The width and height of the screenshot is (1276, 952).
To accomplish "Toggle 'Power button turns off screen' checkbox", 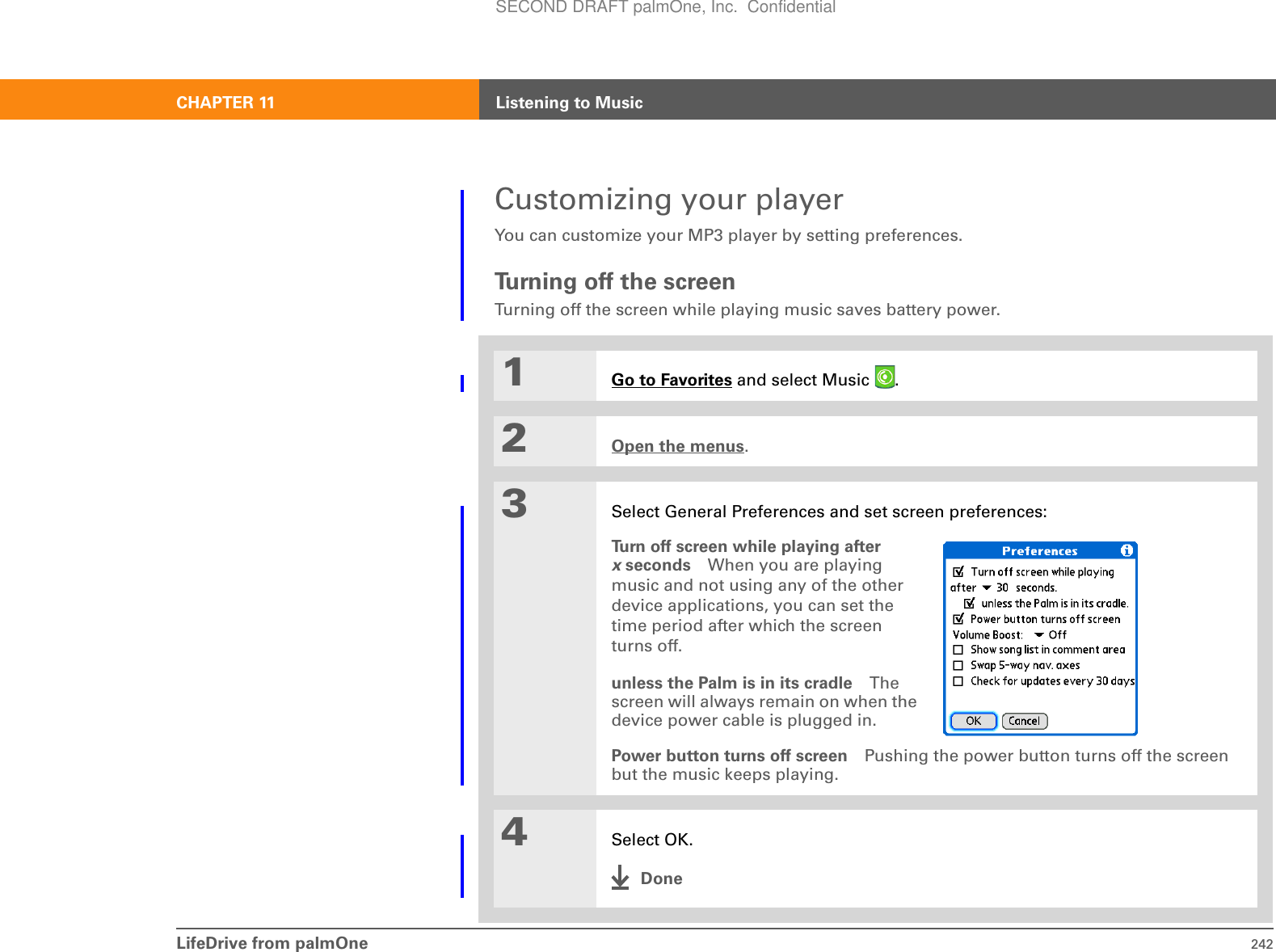I will [958, 619].
